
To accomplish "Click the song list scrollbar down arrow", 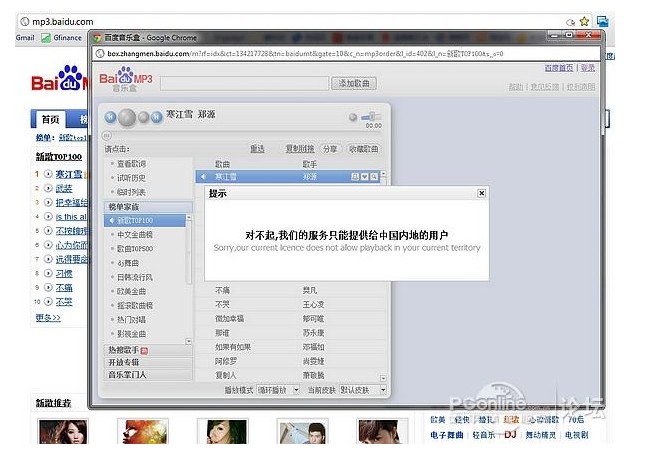I will pyautogui.click(x=383, y=378).
